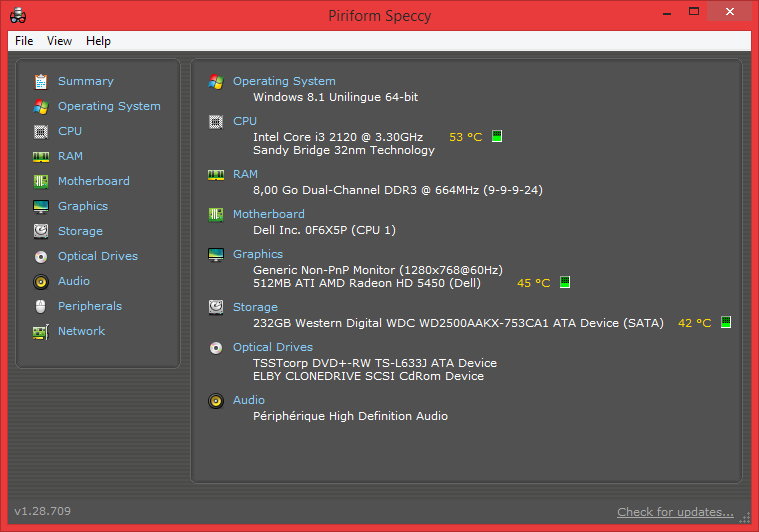The image size is (759, 532).
Task: Click the Graphics monitor icon in sidebar
Action: pos(41,207)
